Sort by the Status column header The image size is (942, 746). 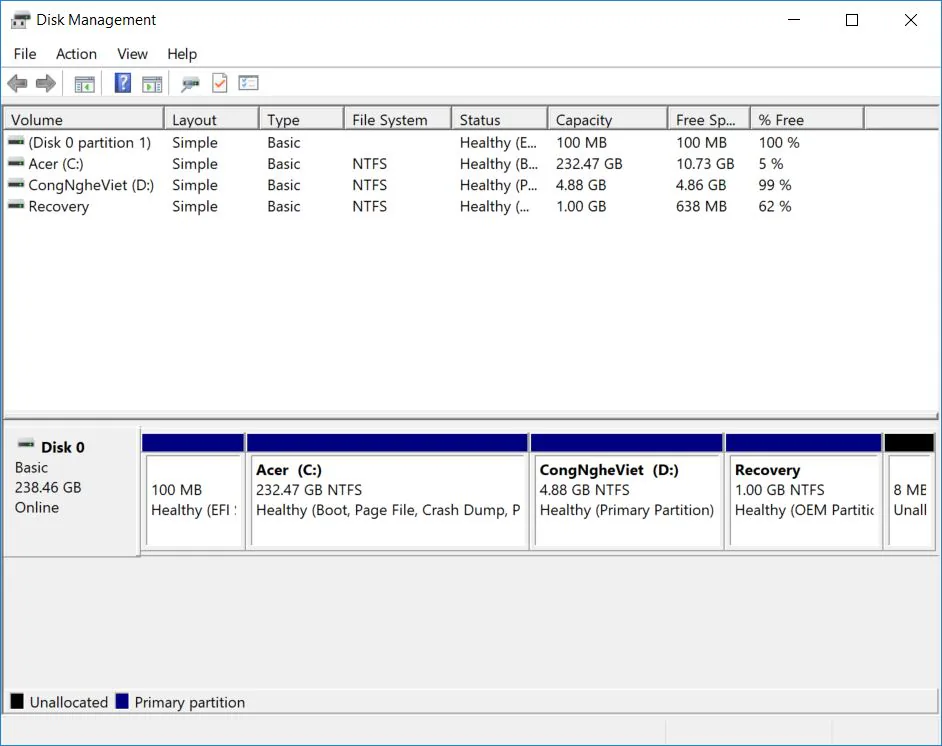point(500,120)
